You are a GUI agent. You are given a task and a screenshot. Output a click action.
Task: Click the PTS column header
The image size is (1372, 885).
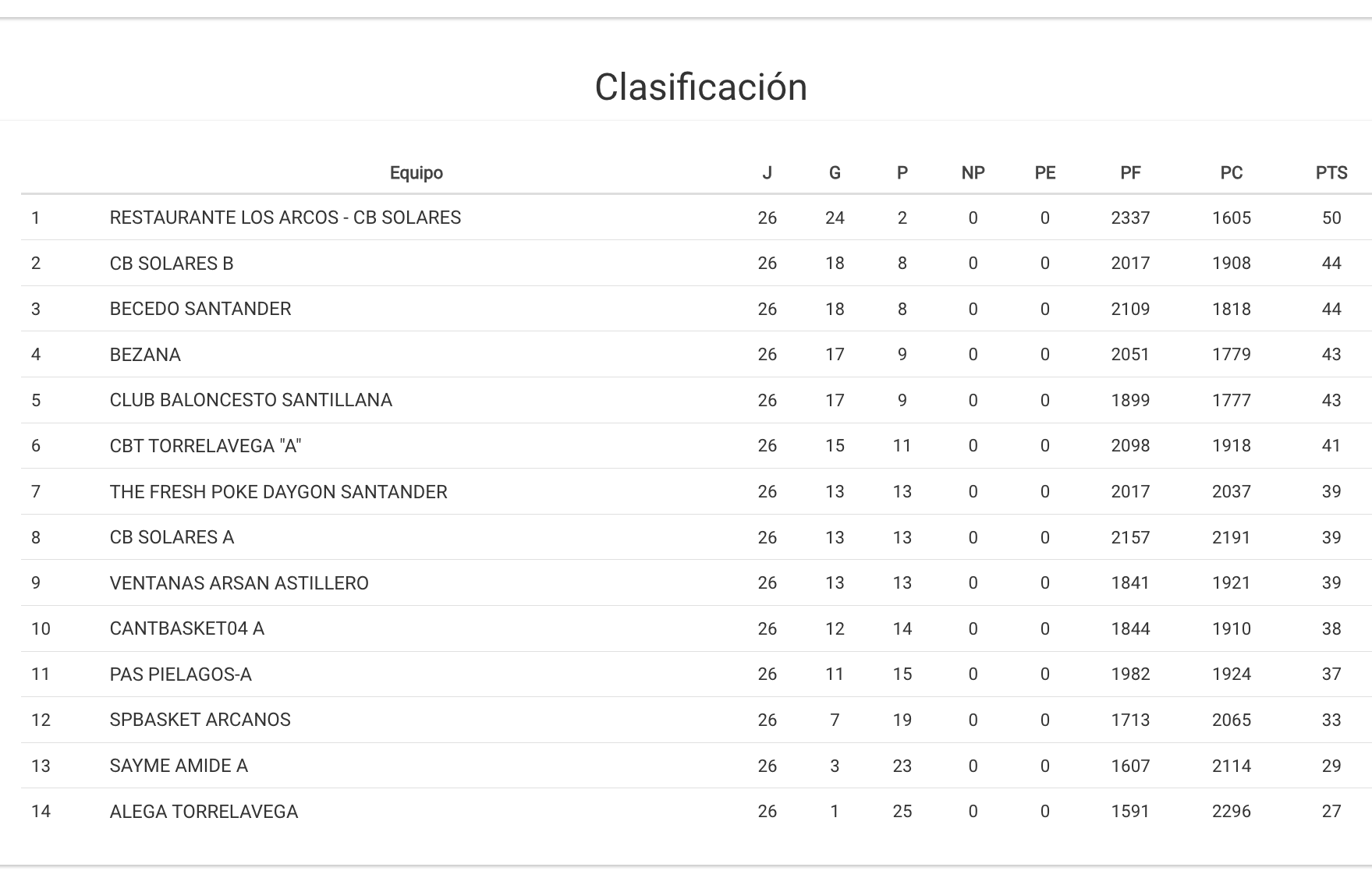[1331, 173]
